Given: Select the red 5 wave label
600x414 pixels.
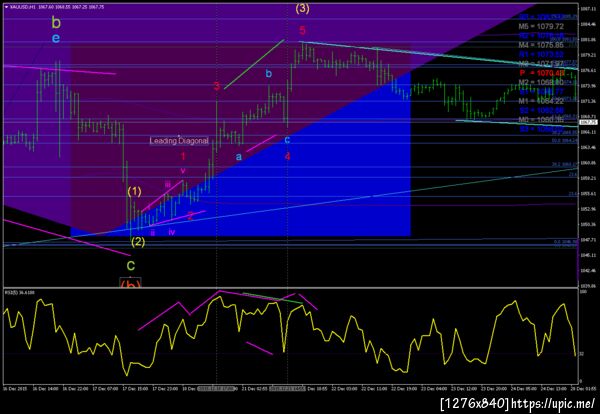Looking at the screenshot, I should click(303, 30).
